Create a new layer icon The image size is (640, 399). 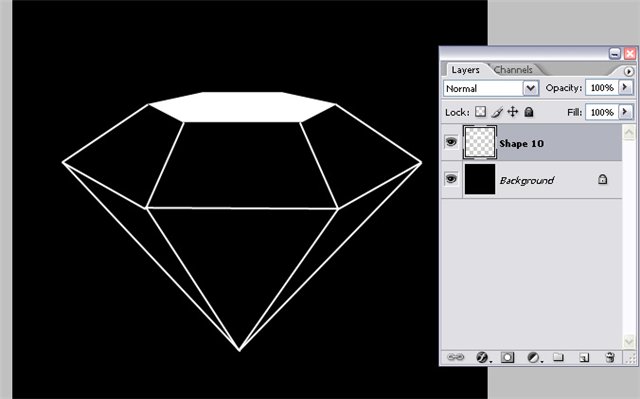pyautogui.click(x=584, y=357)
